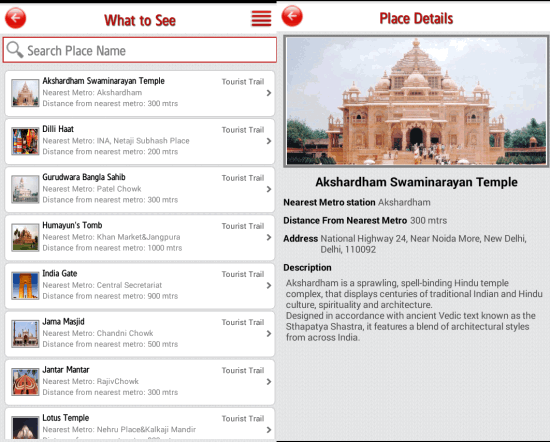Tap the large Akshardham temple photo
Image resolution: width=550 pixels, height=442 pixels.
click(416, 101)
